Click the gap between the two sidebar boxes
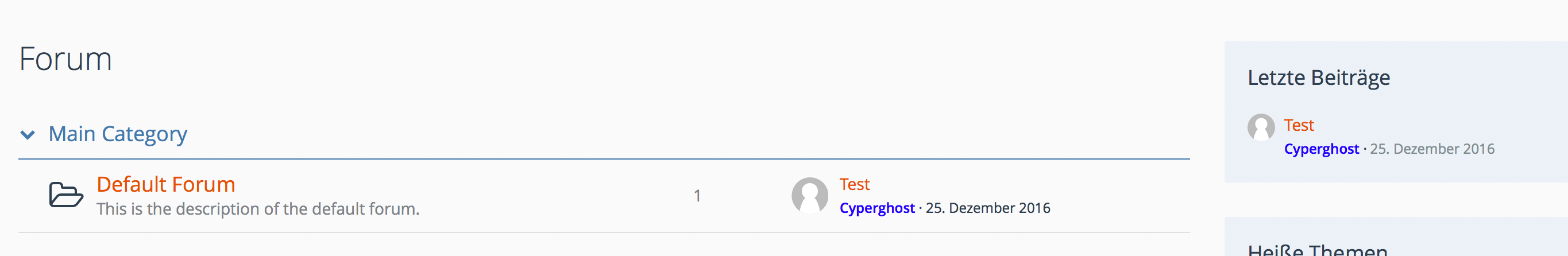The image size is (1568, 256). (1395, 199)
